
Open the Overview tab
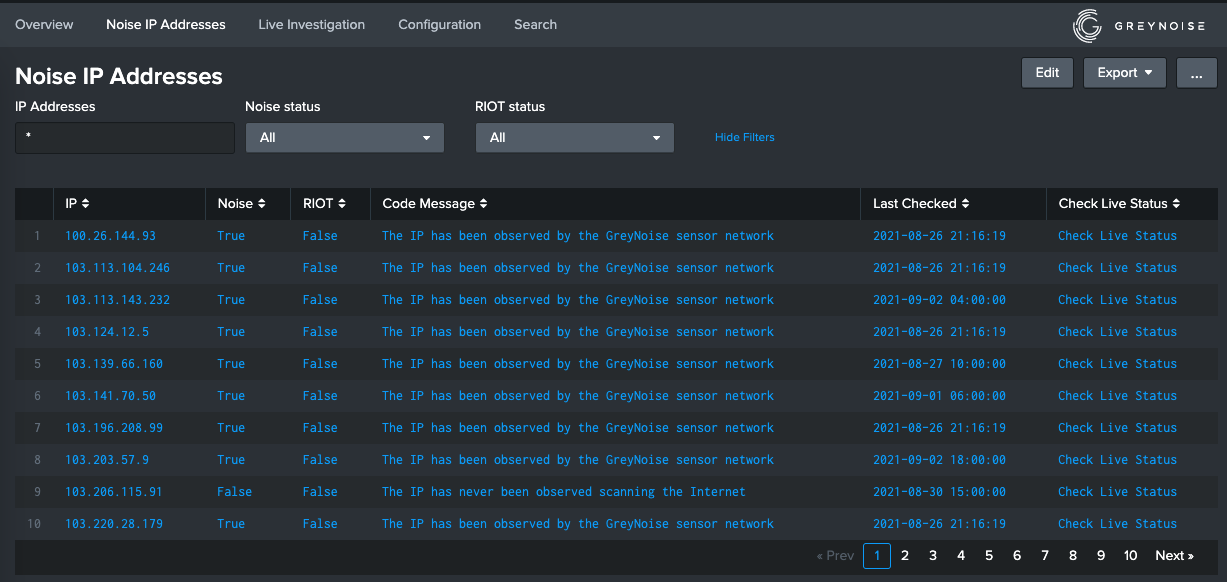pos(44,24)
